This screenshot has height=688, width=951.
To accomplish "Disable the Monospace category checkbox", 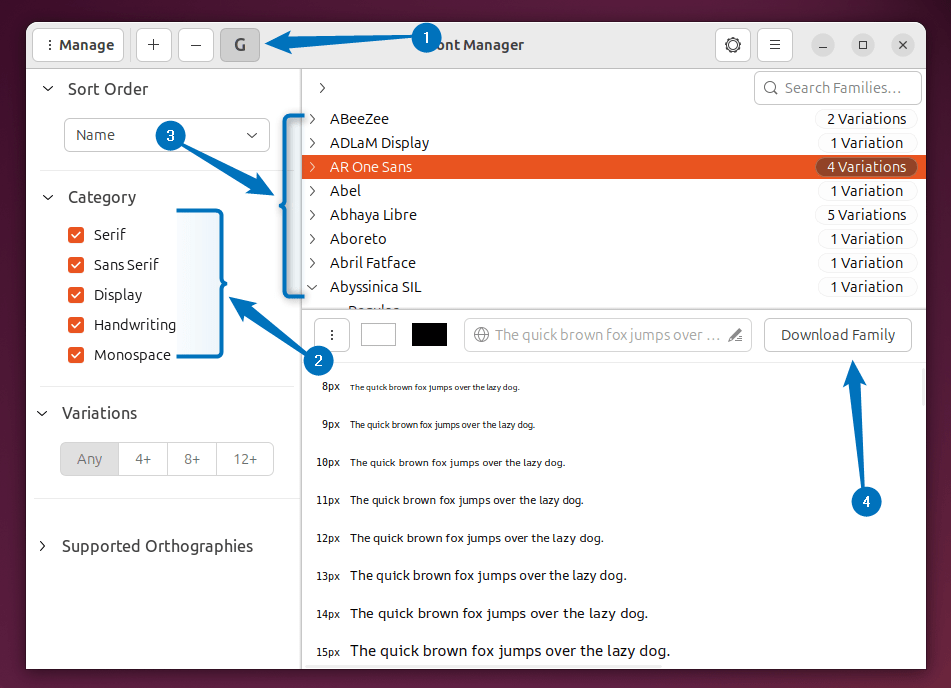I will pos(76,354).
